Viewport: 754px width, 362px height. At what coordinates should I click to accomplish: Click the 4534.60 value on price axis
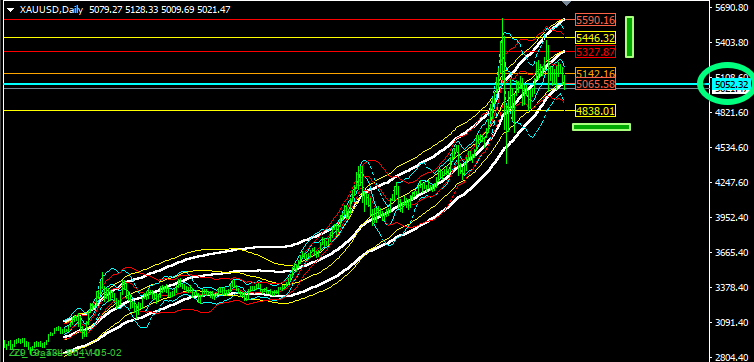(731, 147)
